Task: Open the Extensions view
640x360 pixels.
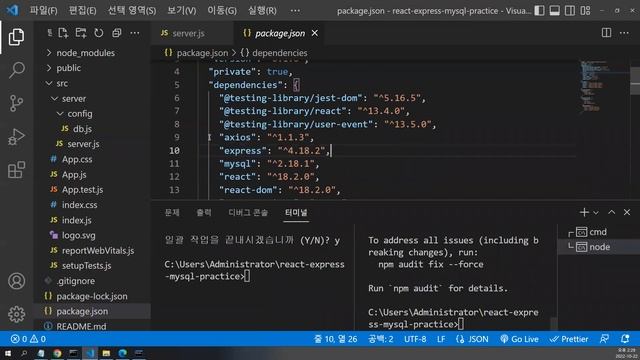Action: (16, 170)
